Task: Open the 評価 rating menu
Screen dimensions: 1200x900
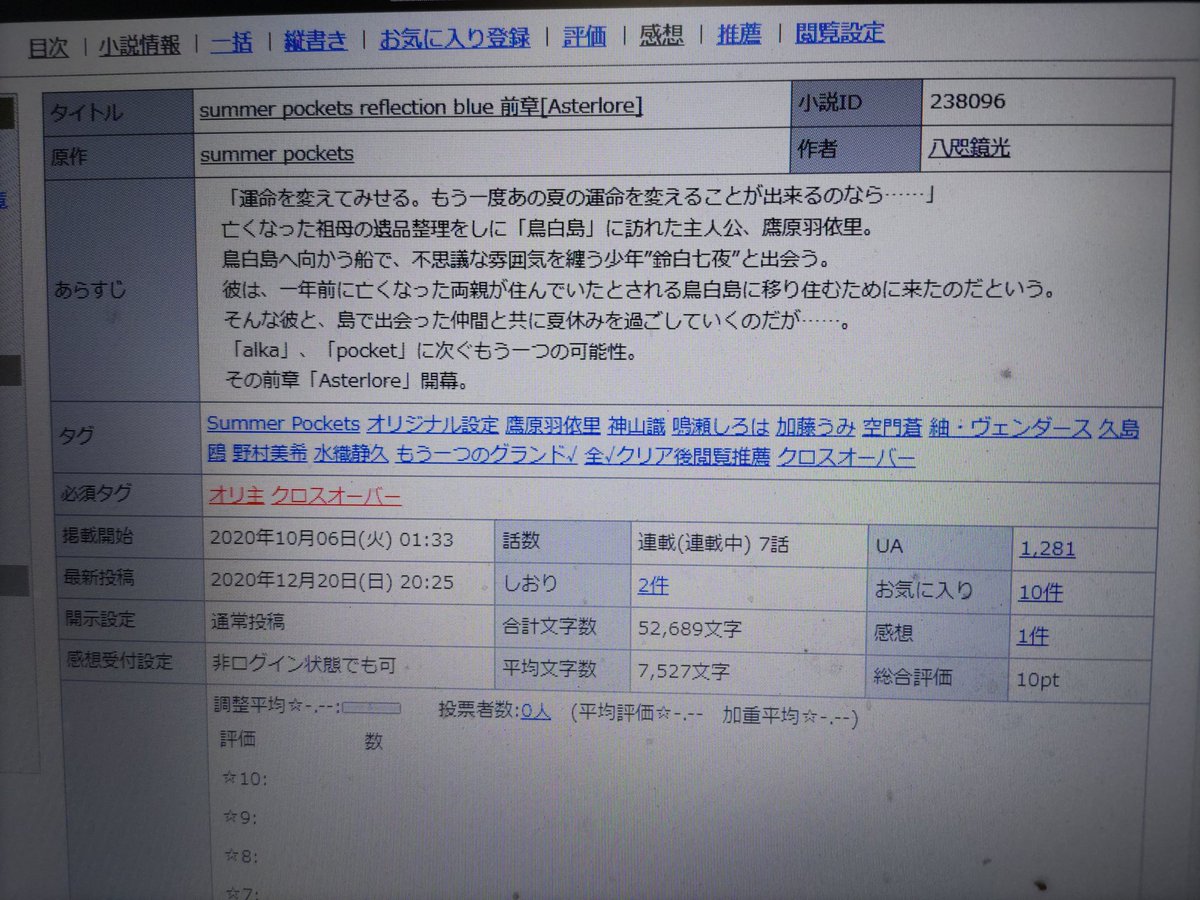Action: [585, 33]
